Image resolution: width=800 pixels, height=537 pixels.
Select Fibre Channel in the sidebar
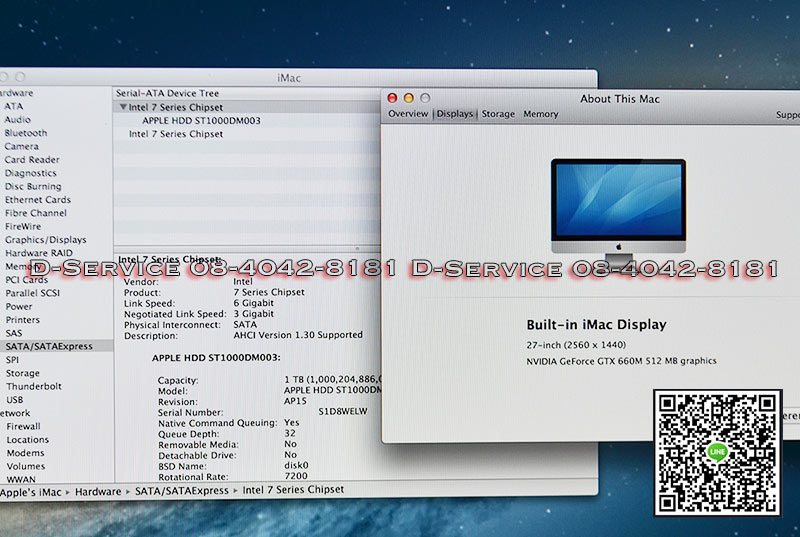tap(36, 213)
